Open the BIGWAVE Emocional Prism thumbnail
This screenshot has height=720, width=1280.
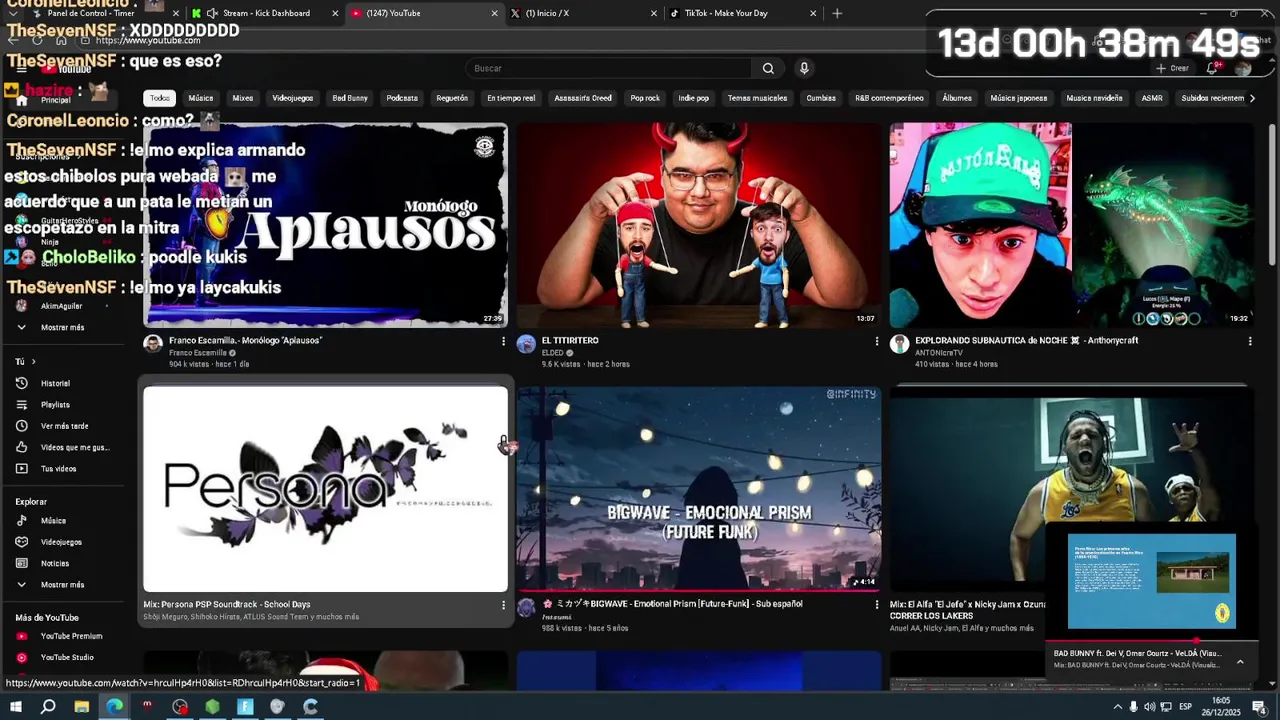coord(699,489)
